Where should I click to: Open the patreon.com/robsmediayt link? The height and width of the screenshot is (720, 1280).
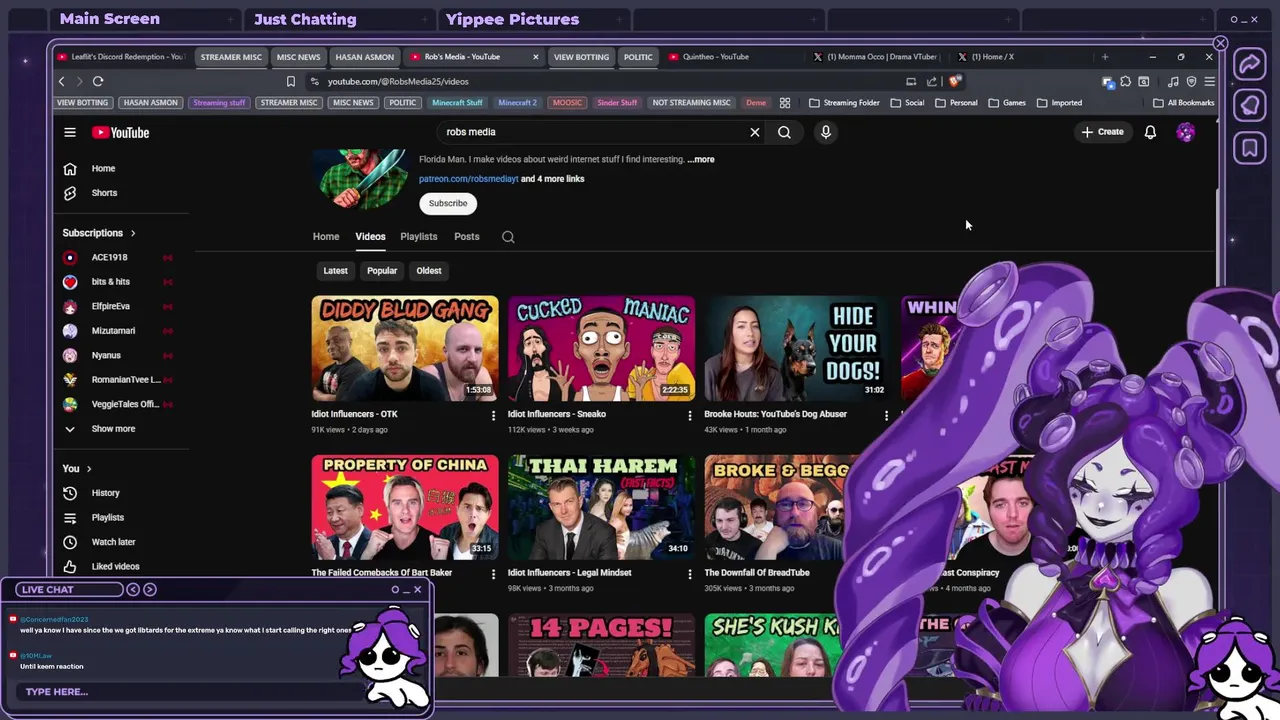[x=468, y=179]
